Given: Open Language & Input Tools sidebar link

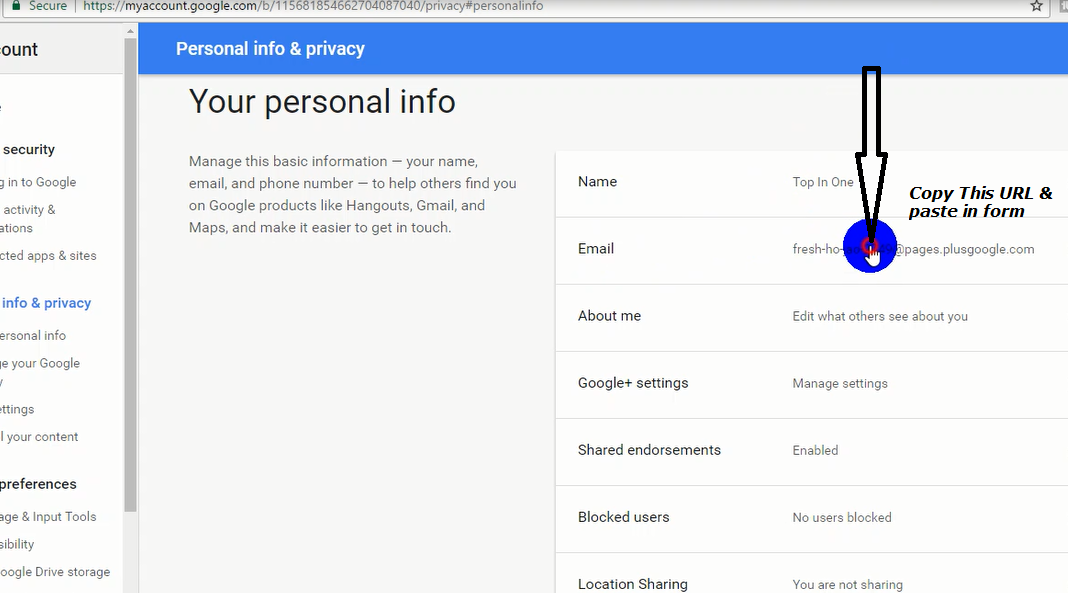Looking at the screenshot, I should [48, 517].
